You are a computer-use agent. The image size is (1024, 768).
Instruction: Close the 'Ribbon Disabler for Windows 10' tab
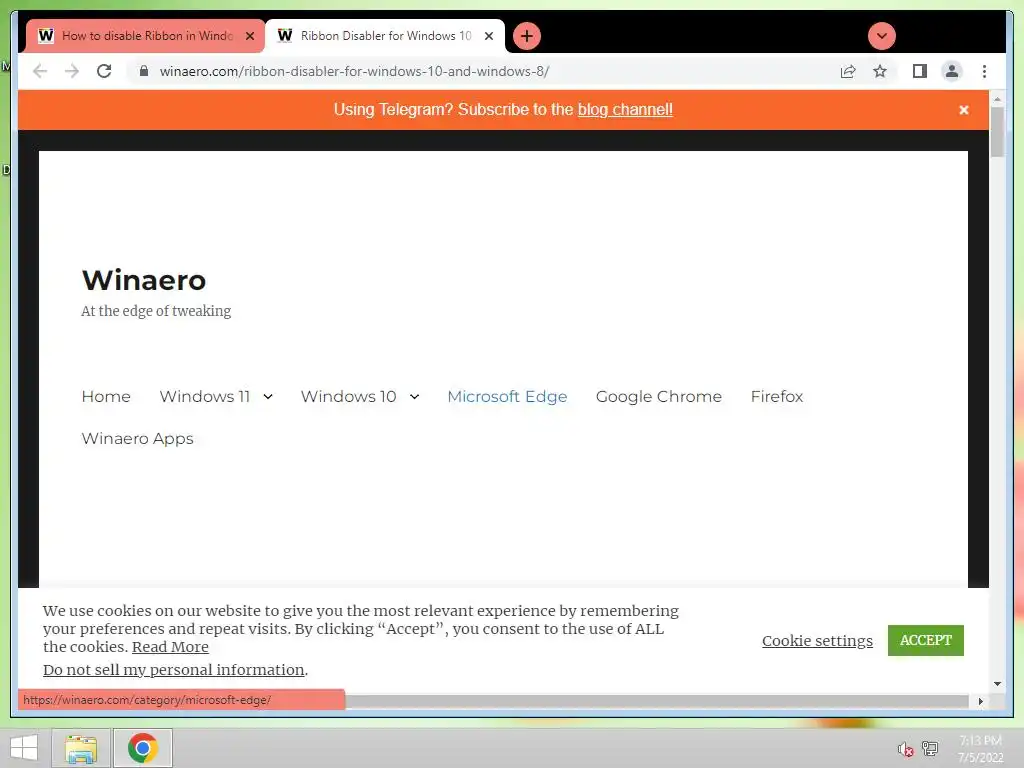488,36
